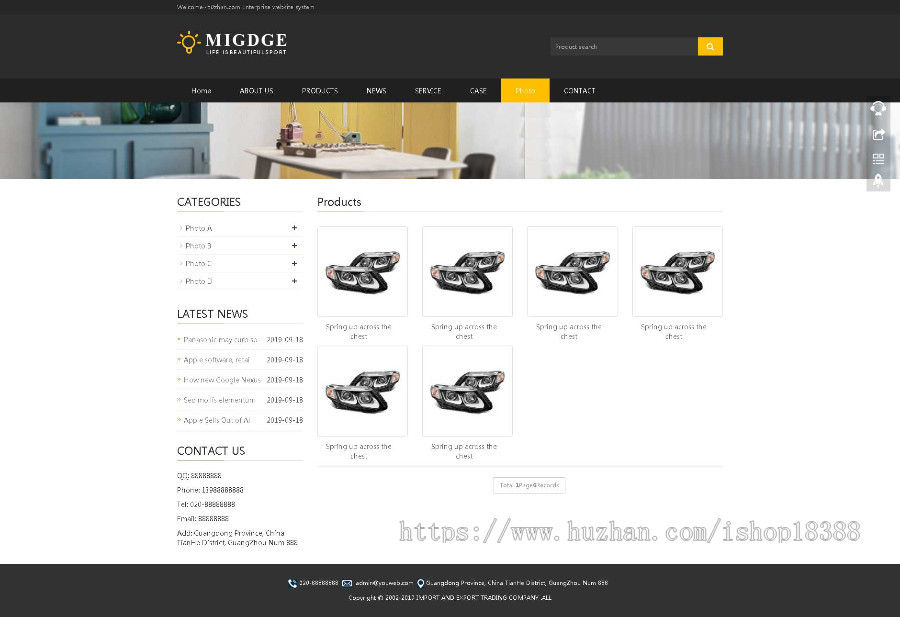Click the footer location pin icon
This screenshot has height=617, width=900.
click(x=420, y=583)
